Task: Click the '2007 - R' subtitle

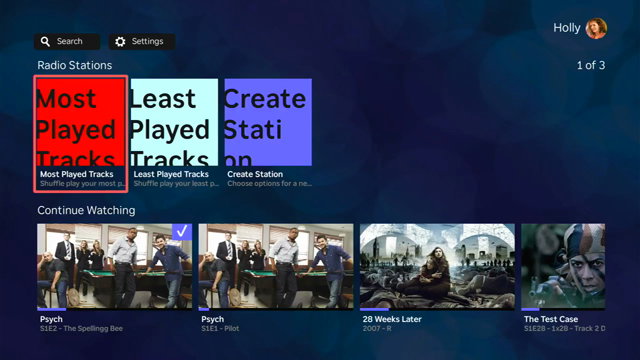Action: click(377, 329)
